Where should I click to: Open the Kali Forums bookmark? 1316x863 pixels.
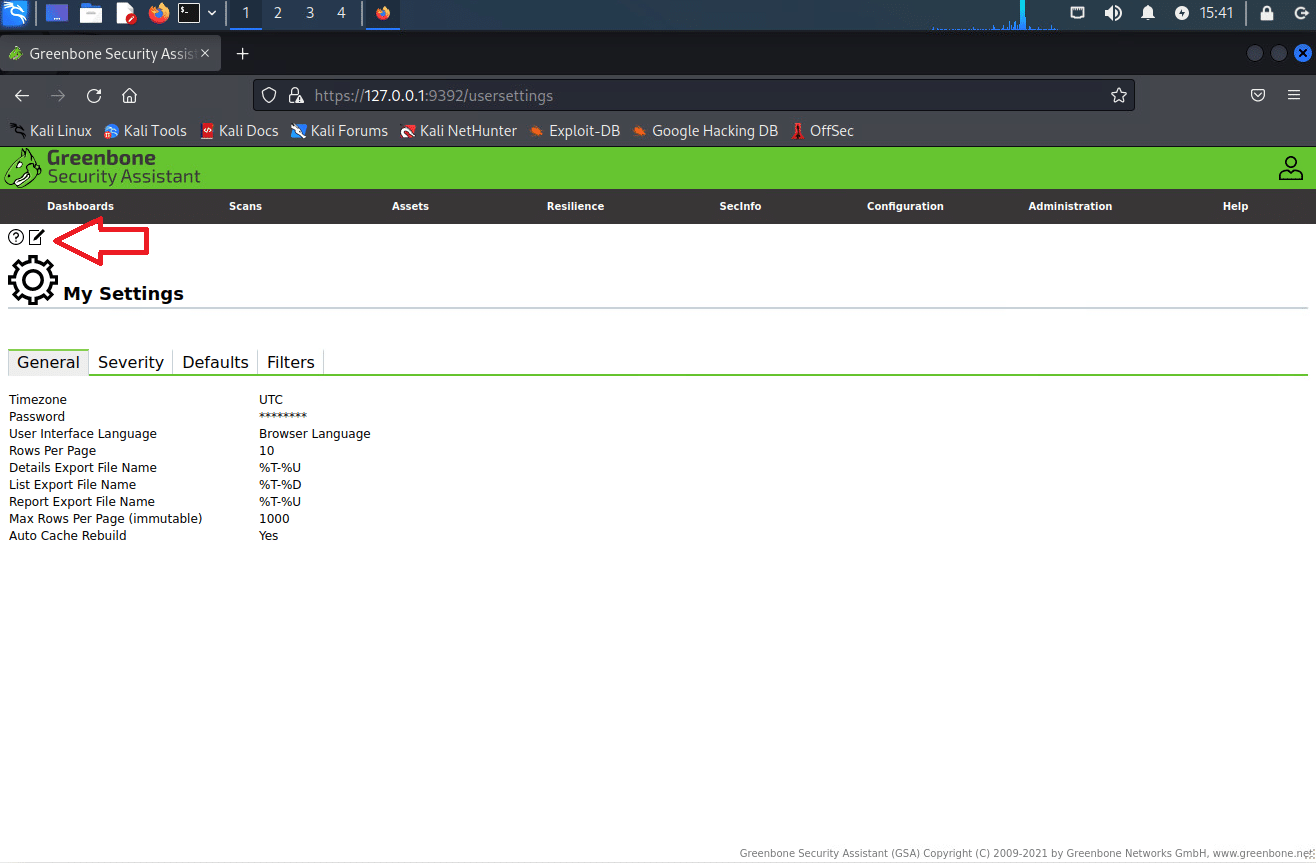(x=339, y=130)
